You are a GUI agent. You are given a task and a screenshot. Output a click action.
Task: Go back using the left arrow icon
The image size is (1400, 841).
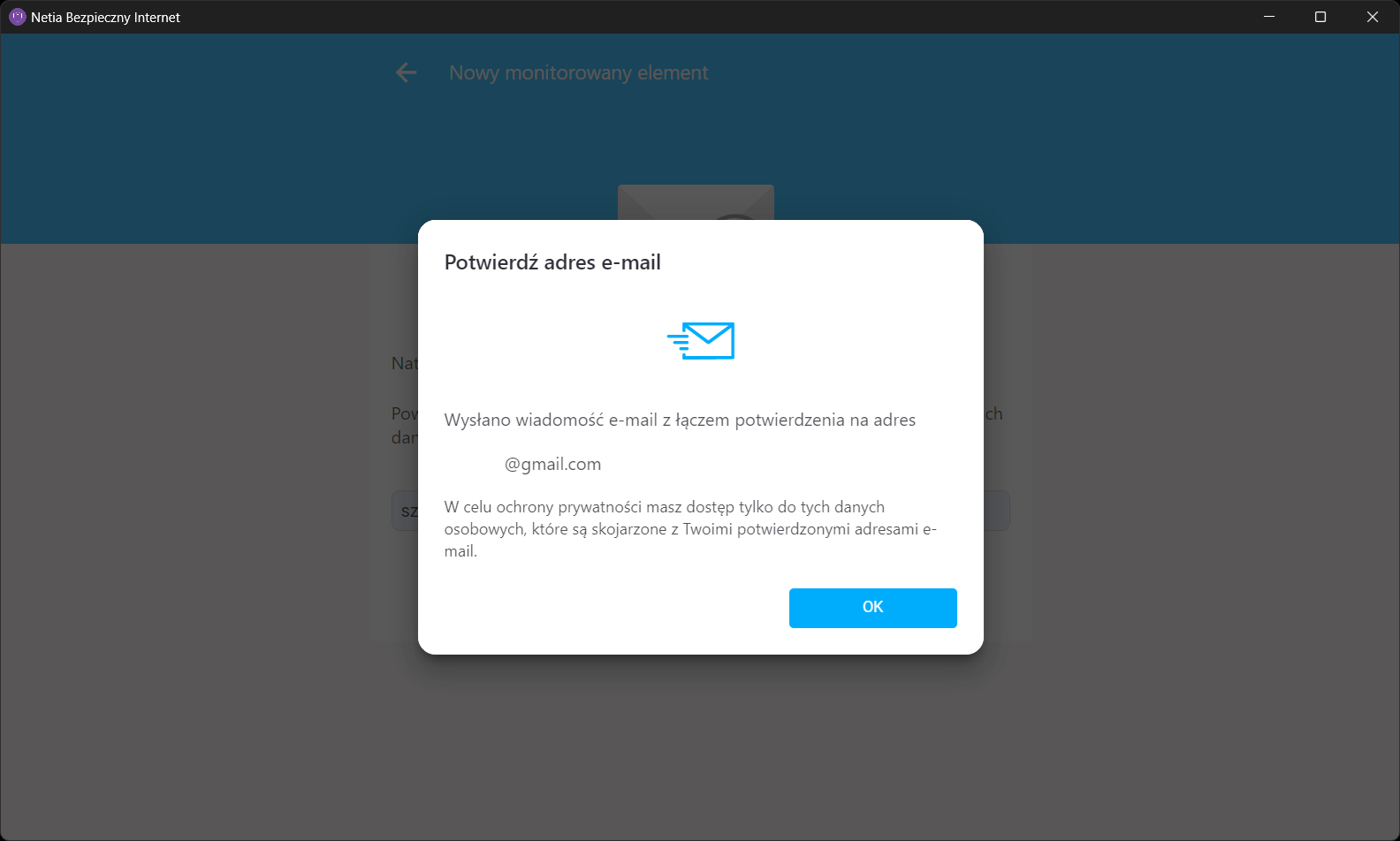tap(407, 72)
